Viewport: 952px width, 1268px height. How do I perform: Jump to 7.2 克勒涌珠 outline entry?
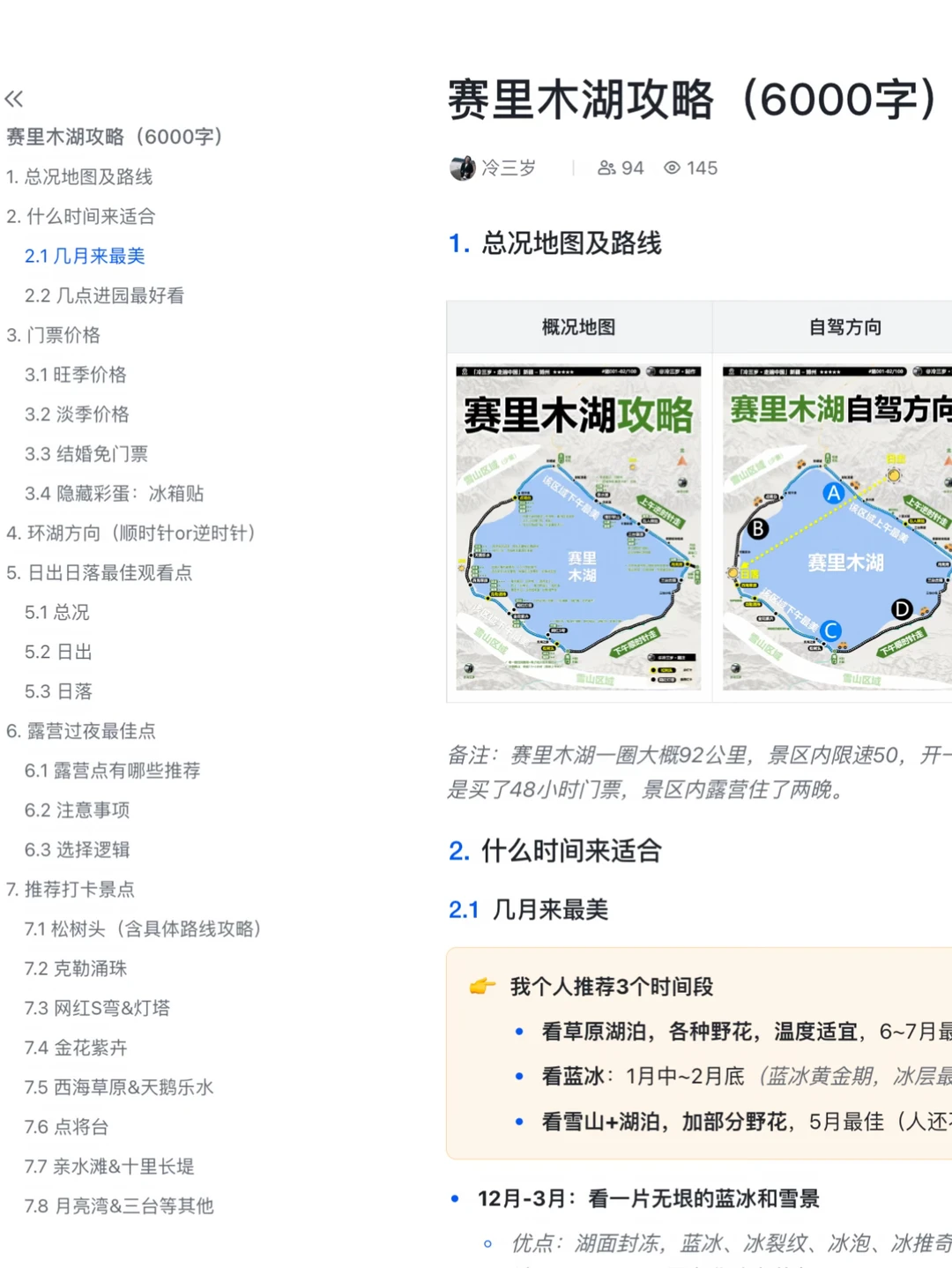pos(76,968)
